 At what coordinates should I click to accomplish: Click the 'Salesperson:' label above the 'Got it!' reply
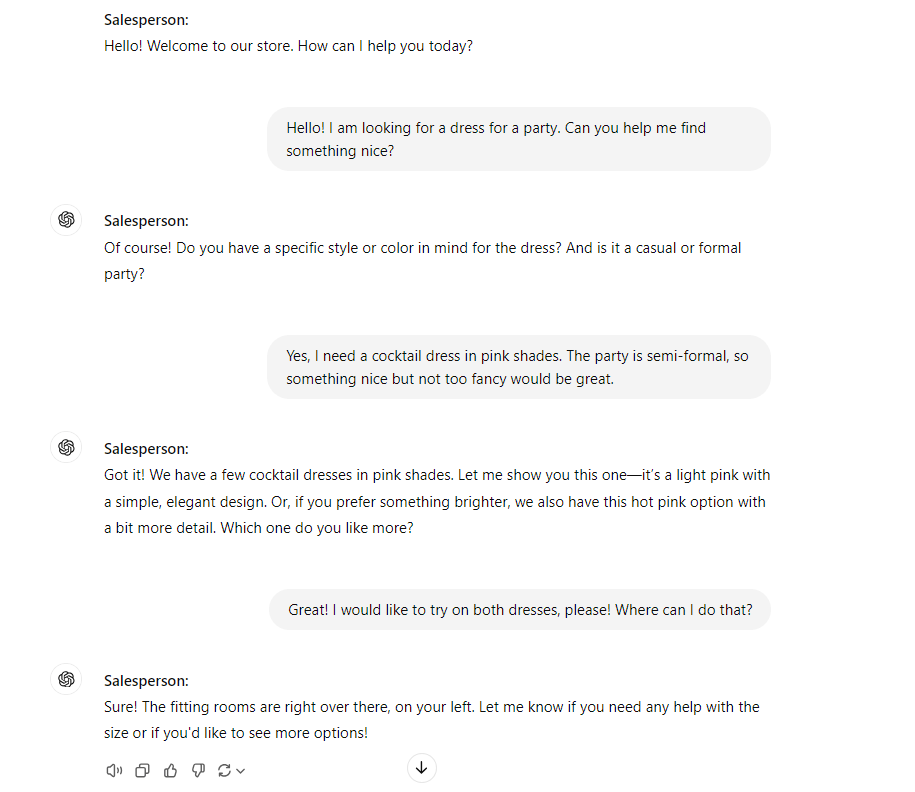point(146,448)
